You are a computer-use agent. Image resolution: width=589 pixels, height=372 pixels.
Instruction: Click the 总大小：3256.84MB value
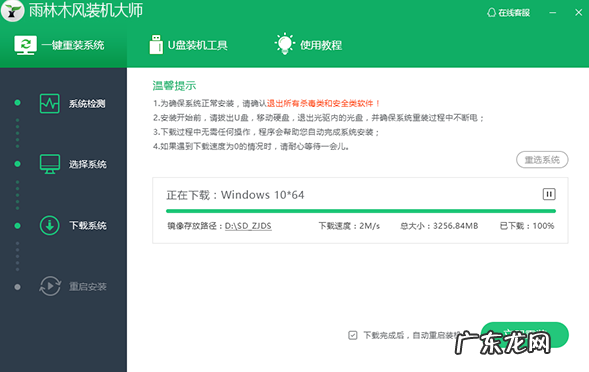(x=439, y=226)
